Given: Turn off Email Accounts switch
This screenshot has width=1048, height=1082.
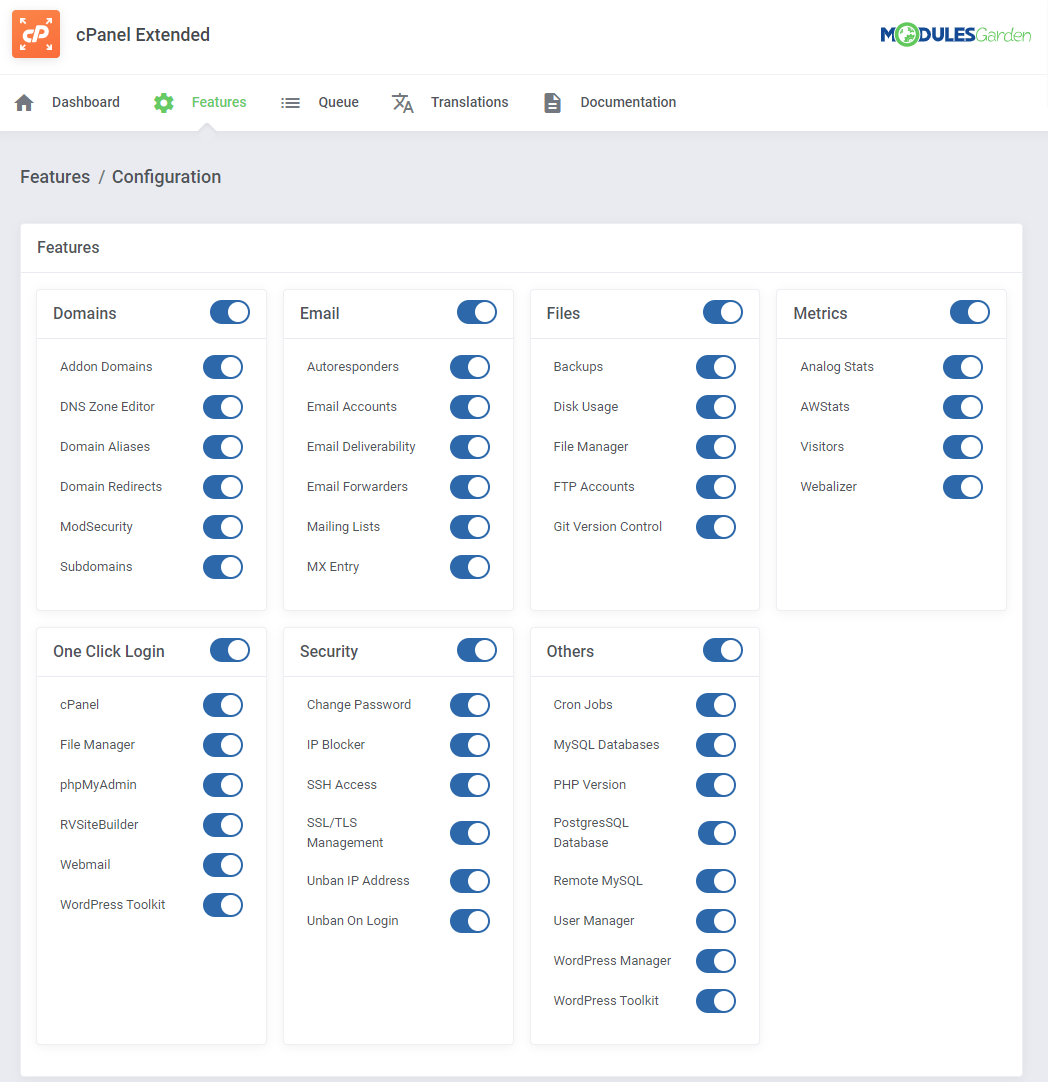Looking at the screenshot, I should coord(470,407).
